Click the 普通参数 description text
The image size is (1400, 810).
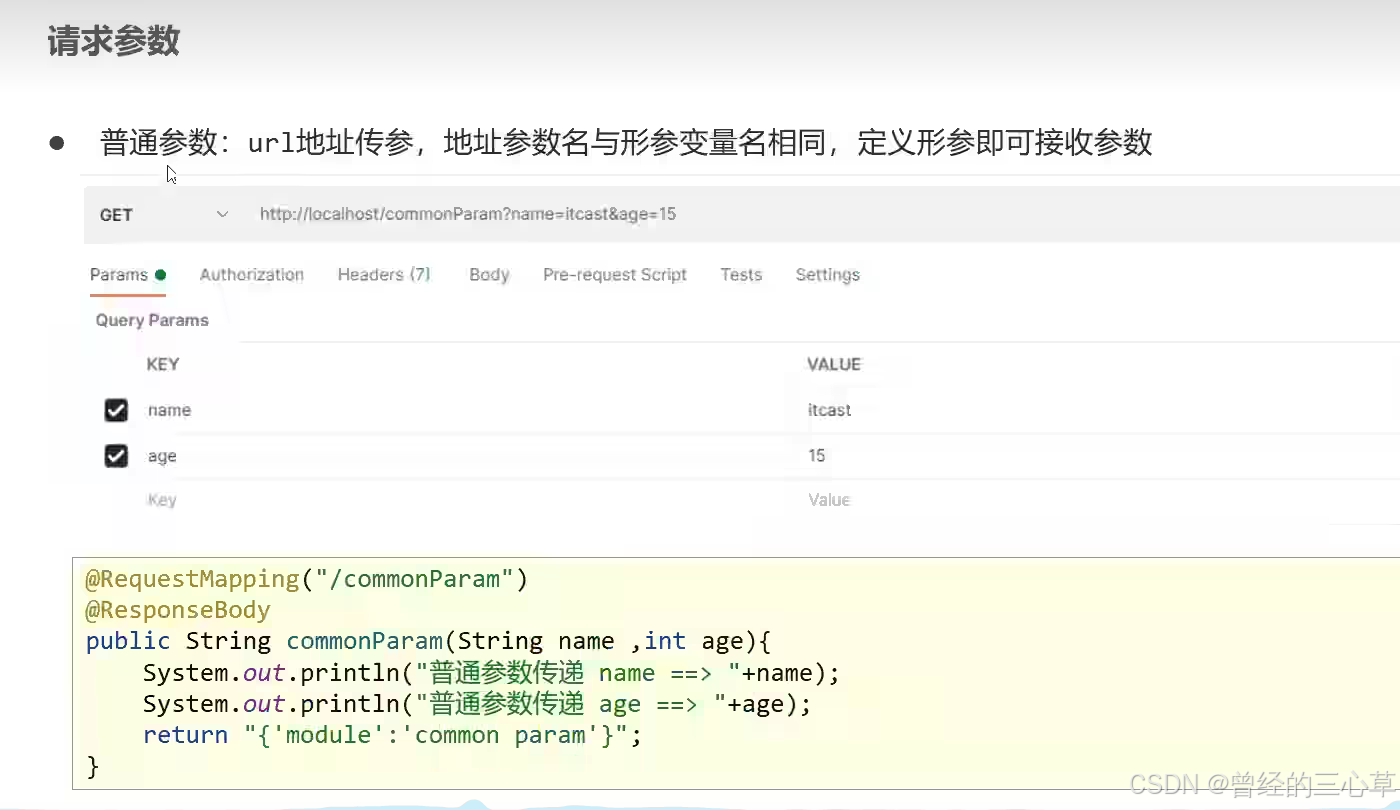(x=626, y=142)
